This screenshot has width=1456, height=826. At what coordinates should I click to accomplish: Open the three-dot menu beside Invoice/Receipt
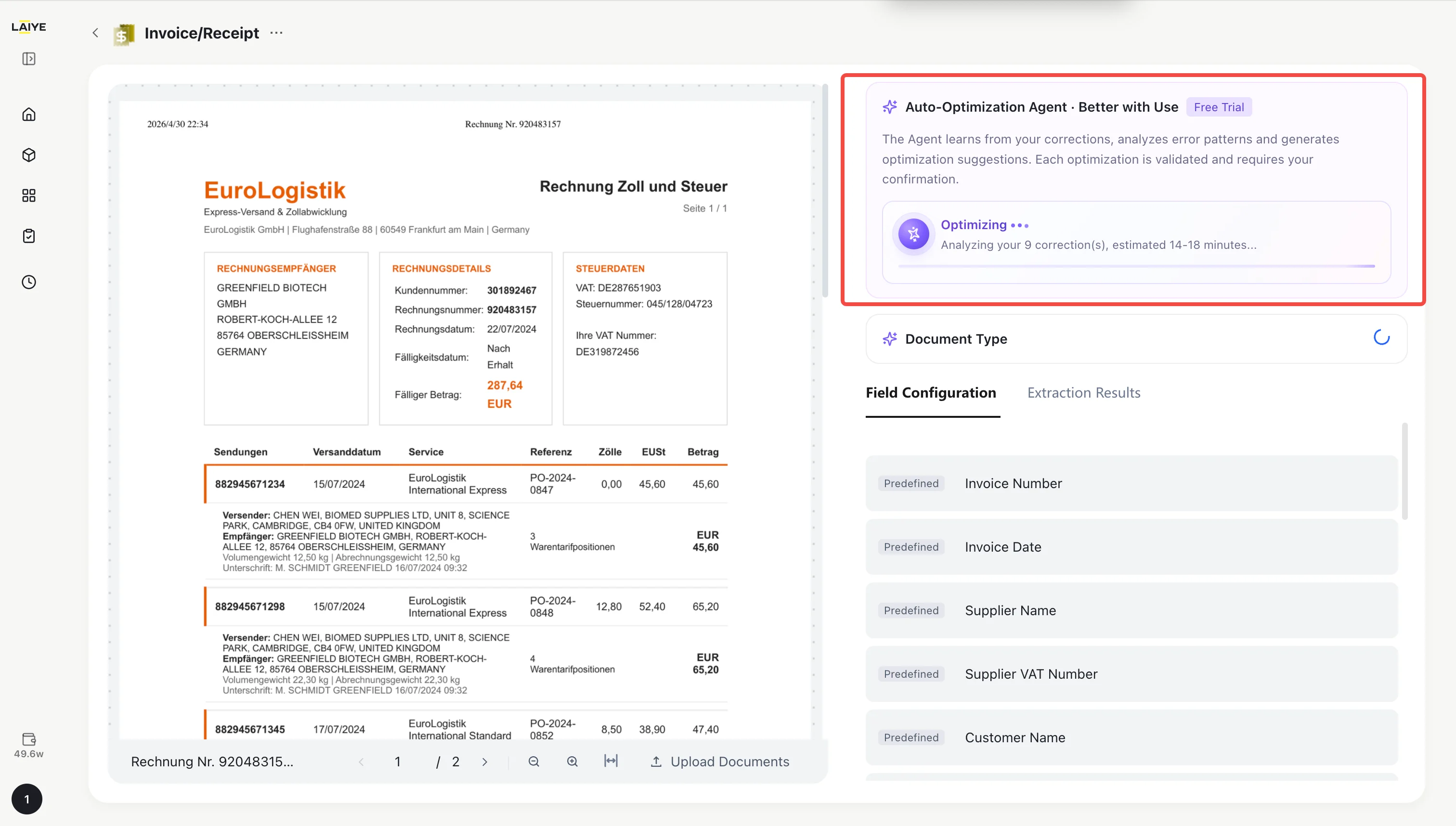click(276, 33)
